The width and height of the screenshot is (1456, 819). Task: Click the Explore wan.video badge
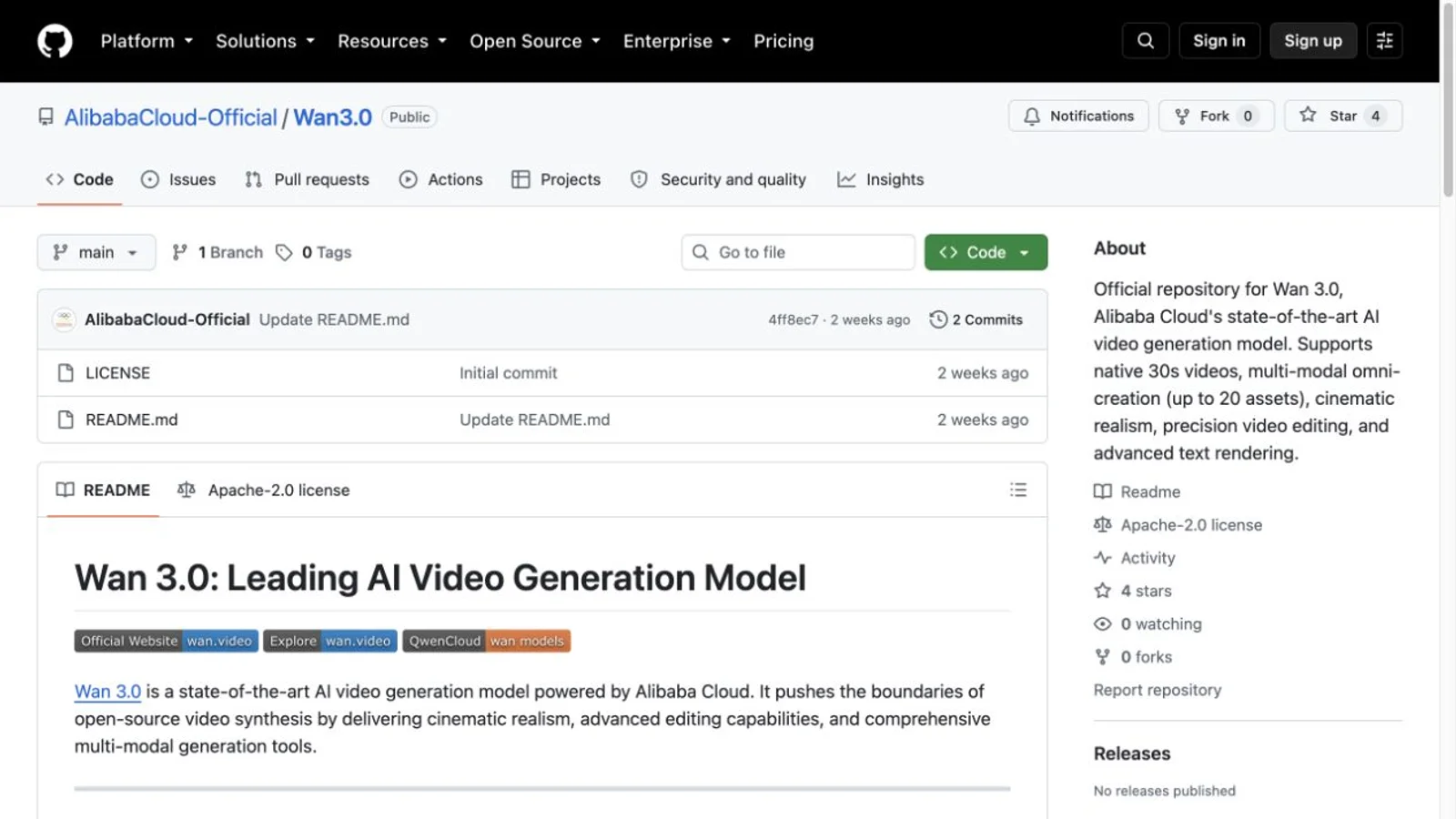tap(330, 641)
